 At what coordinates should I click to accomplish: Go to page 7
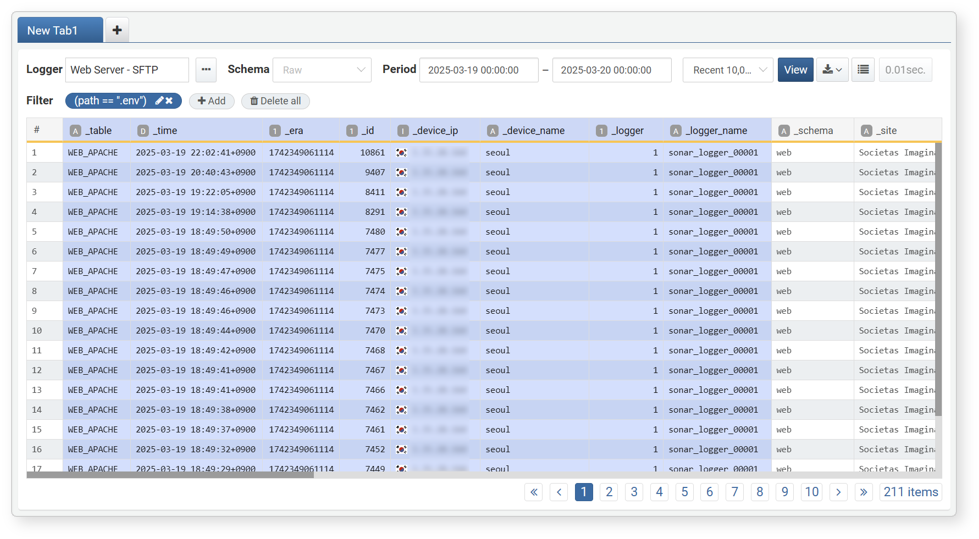(x=735, y=492)
